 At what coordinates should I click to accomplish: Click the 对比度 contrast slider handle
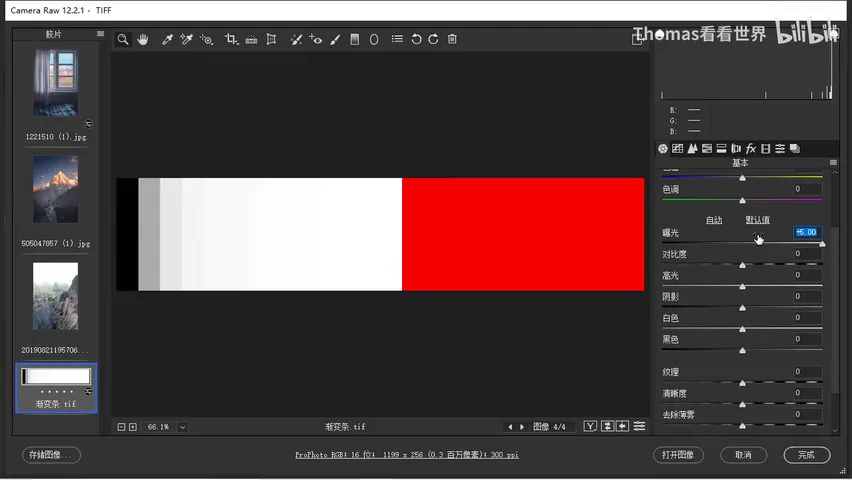[742, 265]
